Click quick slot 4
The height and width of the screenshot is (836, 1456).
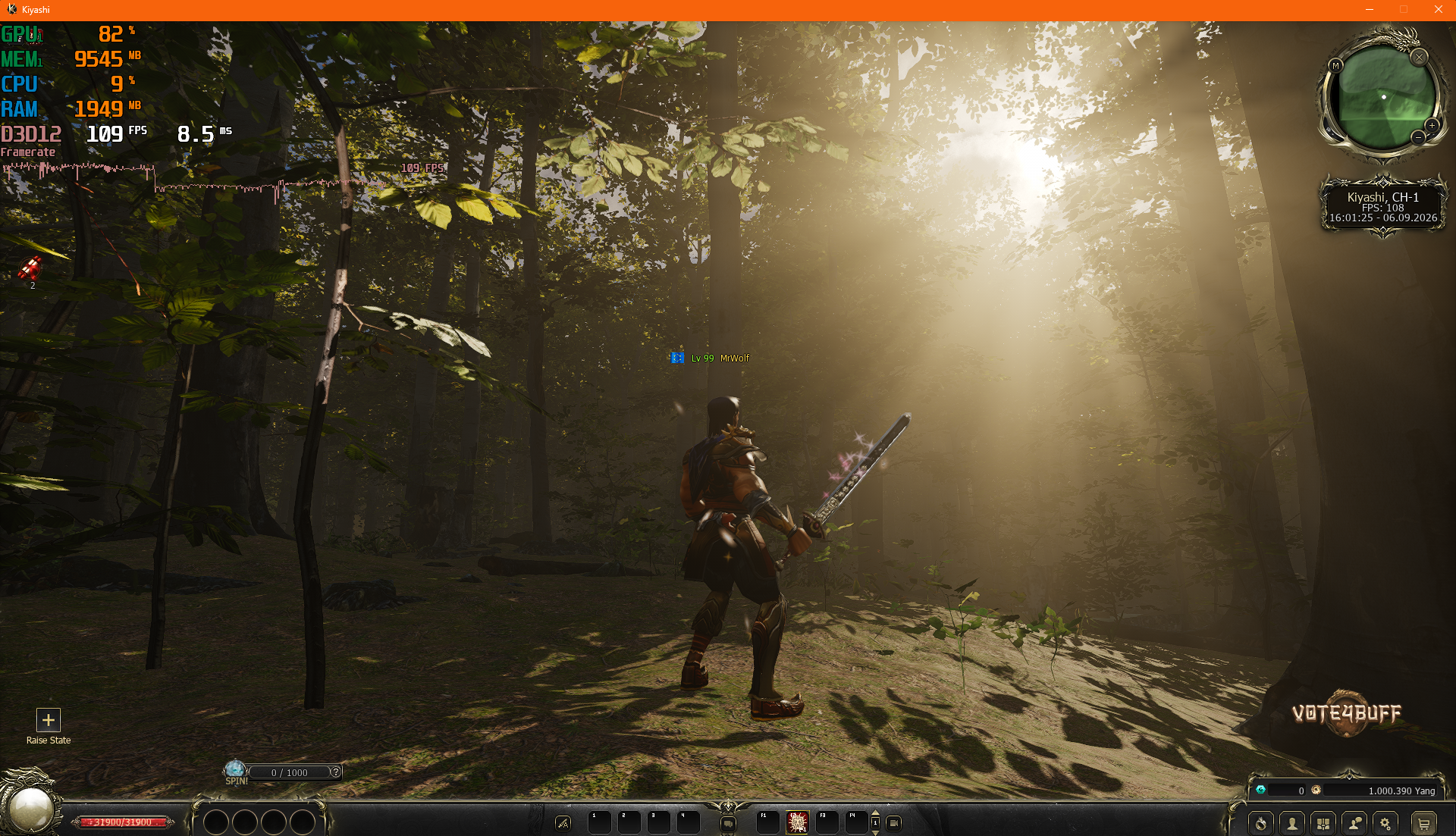[x=689, y=822]
